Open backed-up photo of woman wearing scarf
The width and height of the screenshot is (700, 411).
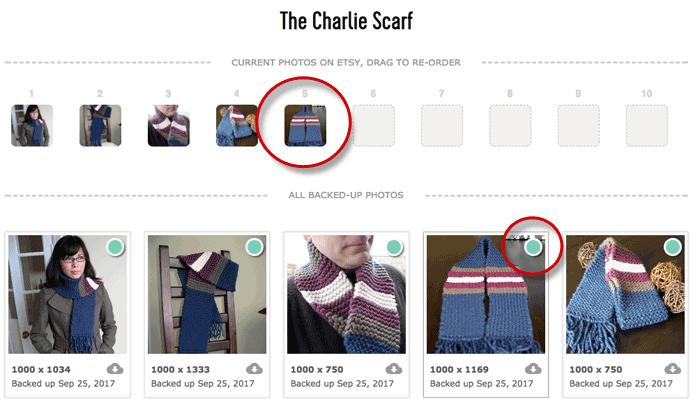click(x=67, y=295)
